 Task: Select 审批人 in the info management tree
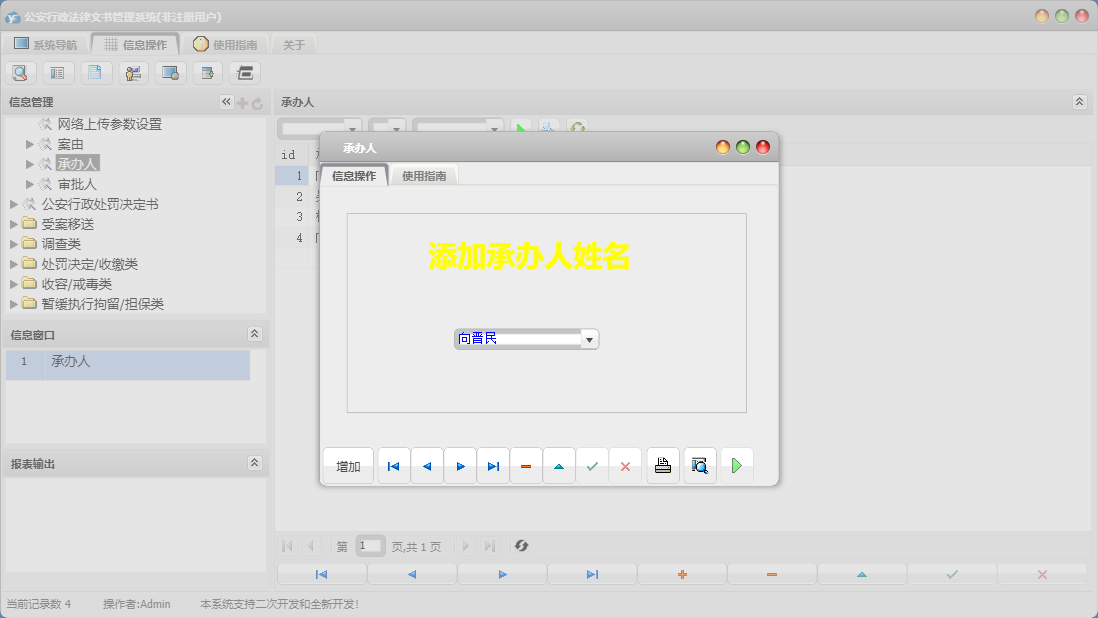[x=77, y=184]
